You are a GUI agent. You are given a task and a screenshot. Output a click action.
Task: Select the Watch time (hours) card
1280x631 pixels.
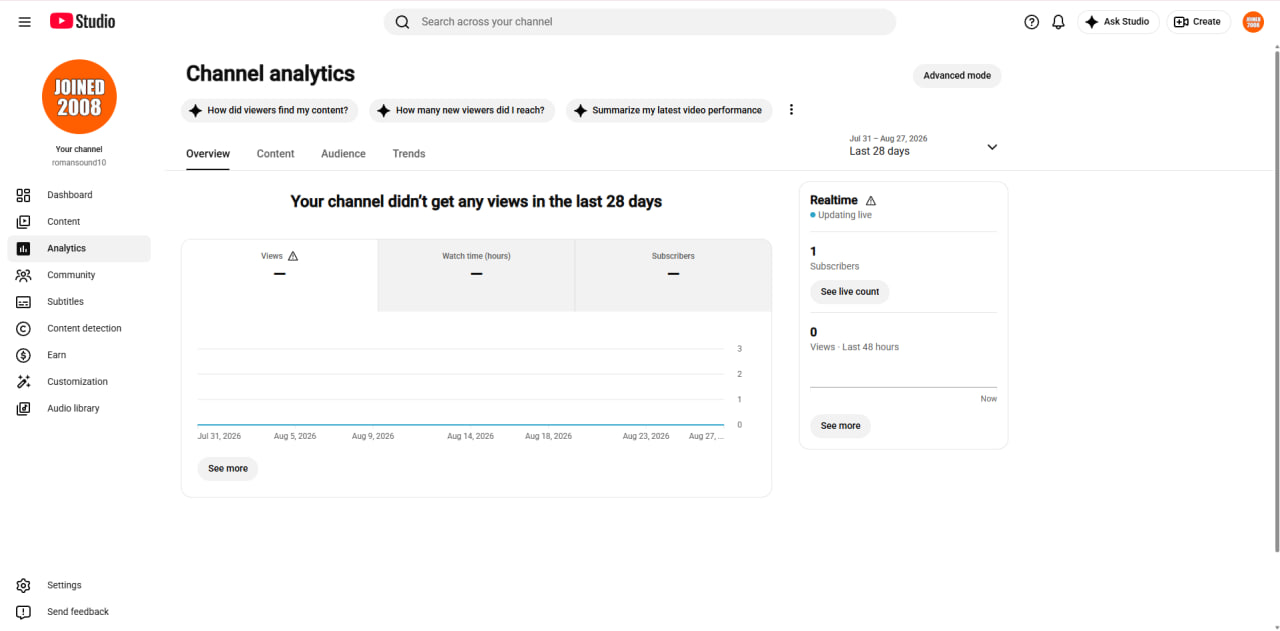(476, 275)
